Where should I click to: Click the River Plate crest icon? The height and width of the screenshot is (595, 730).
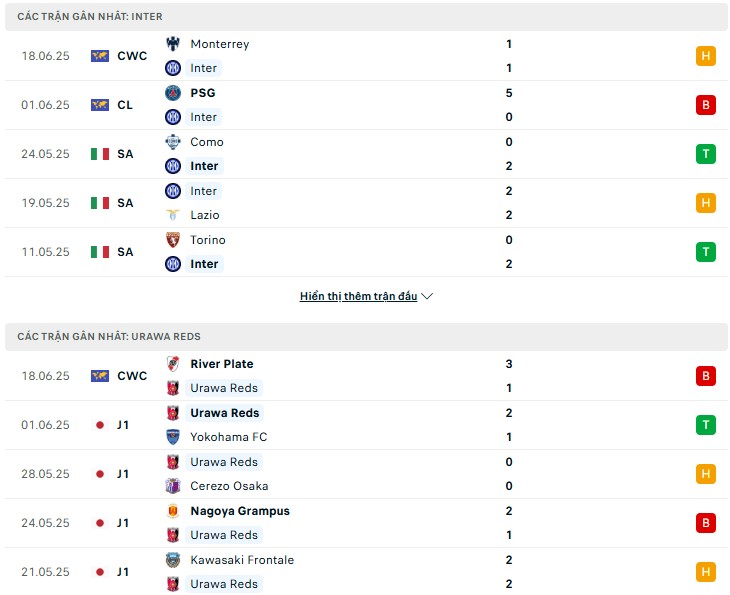pos(173,364)
